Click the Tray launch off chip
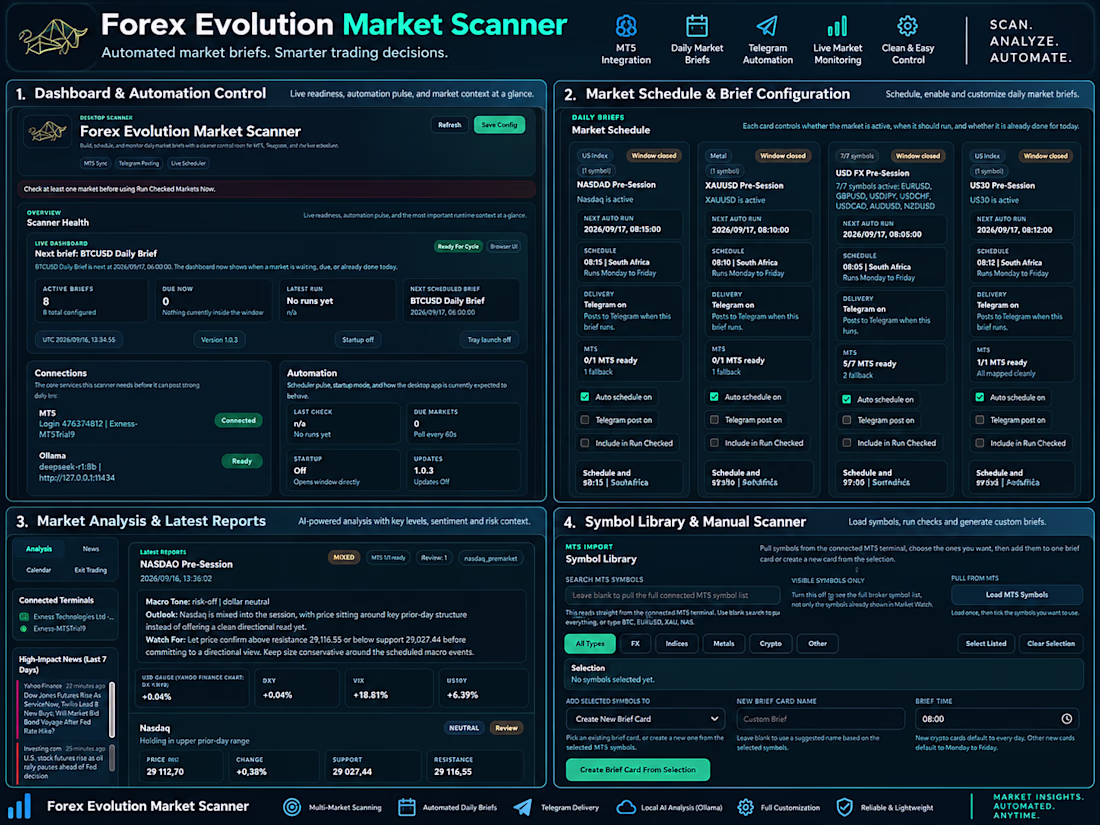The image size is (1100, 825). 489,340
